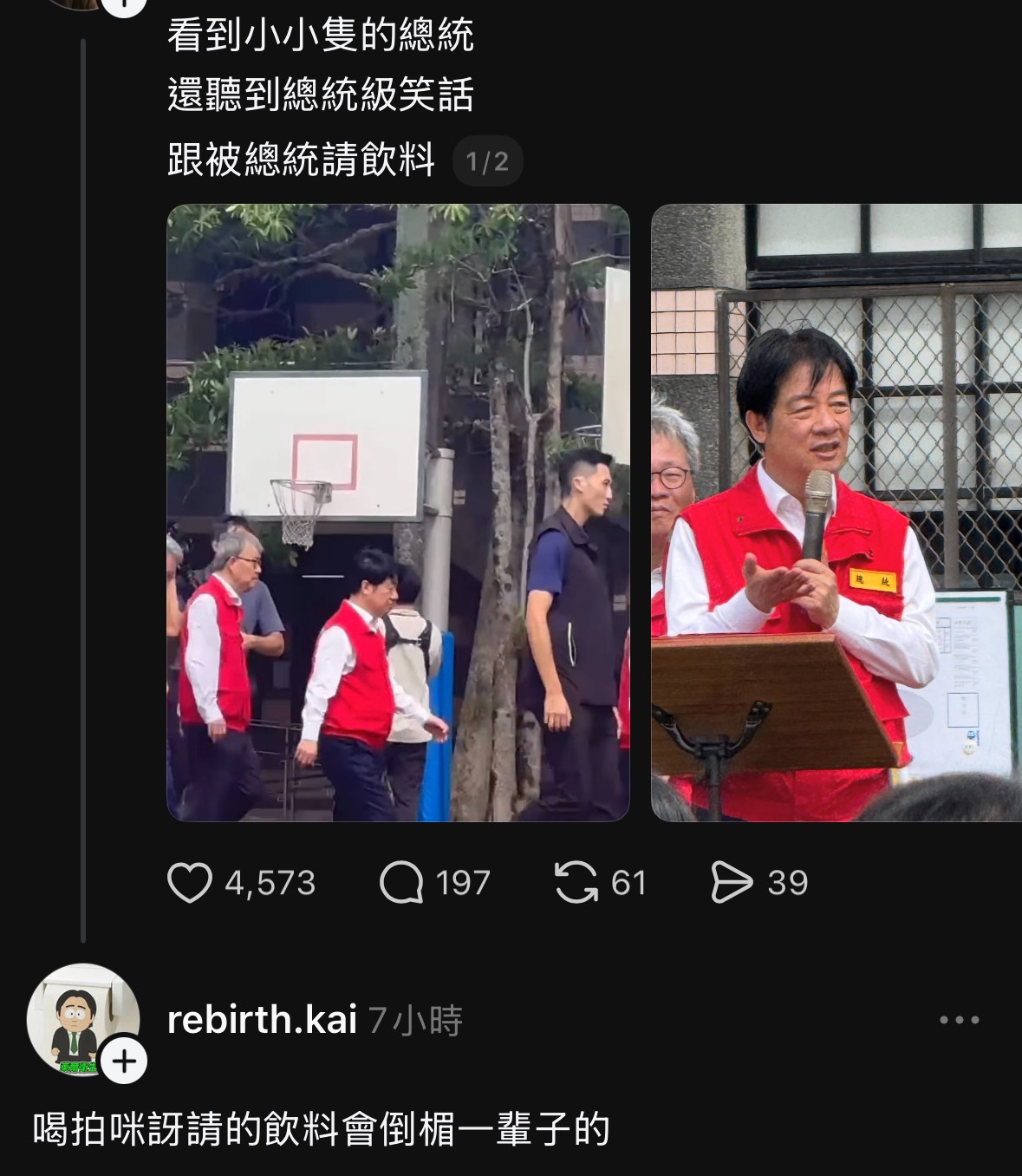Screen dimensions: 1022x1176
Task: Follow the top poster via plus badge
Action: pos(124,5)
